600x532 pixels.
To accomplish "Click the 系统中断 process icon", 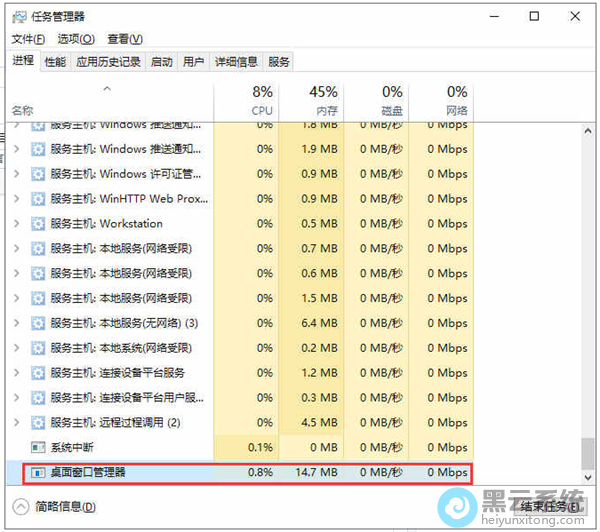I will coord(38,447).
